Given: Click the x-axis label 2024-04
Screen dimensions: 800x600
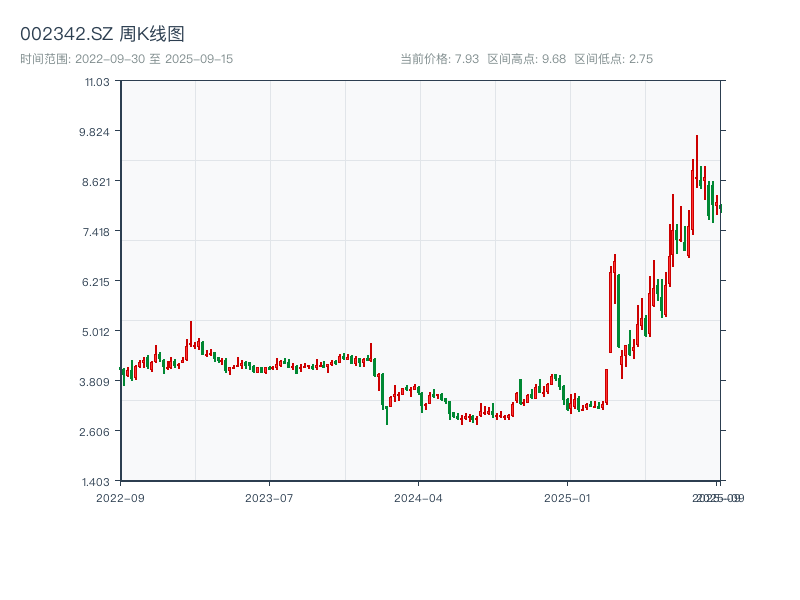Looking at the screenshot, I should click(x=418, y=498).
